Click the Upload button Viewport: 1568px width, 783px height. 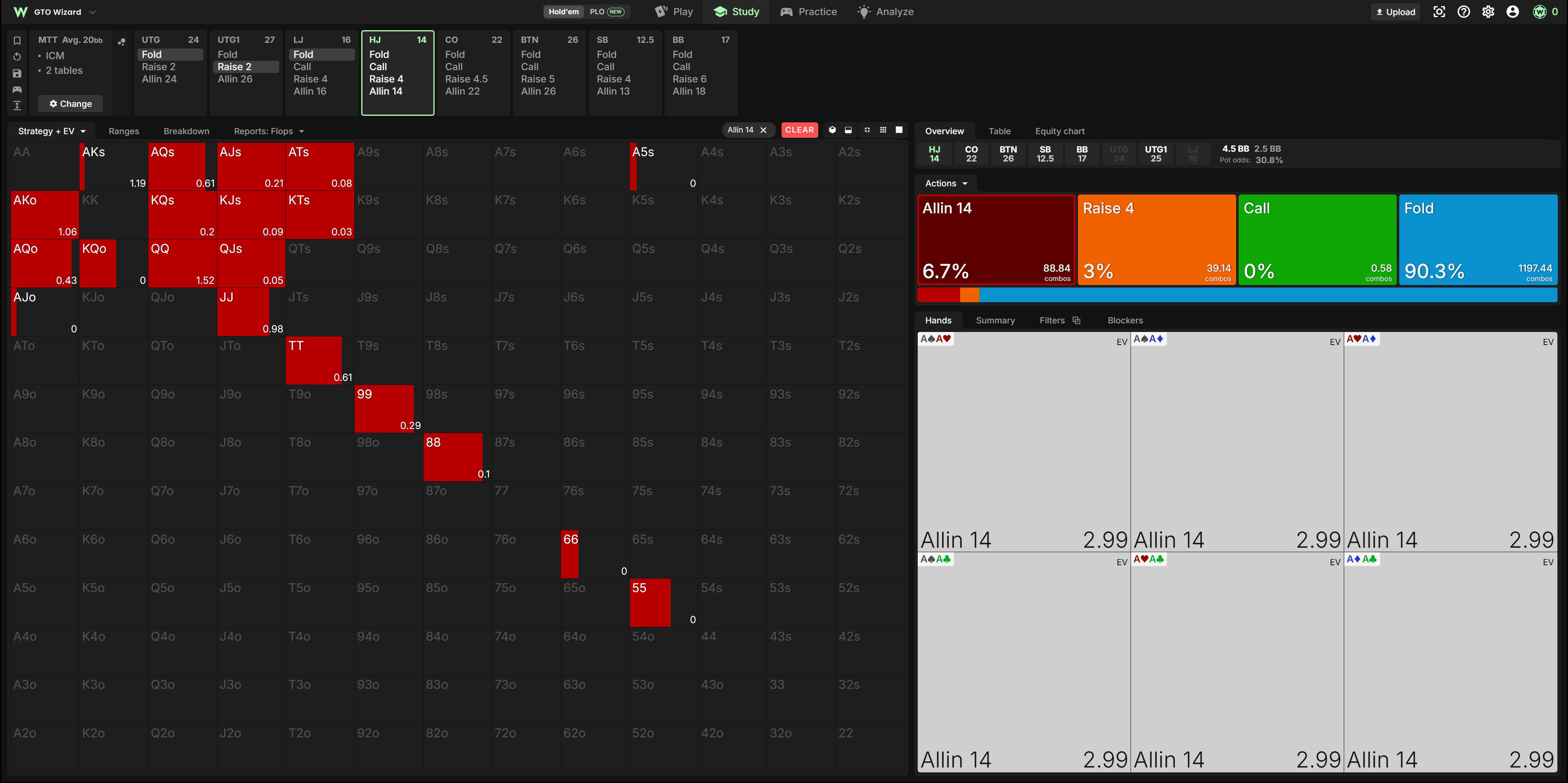coord(1395,11)
